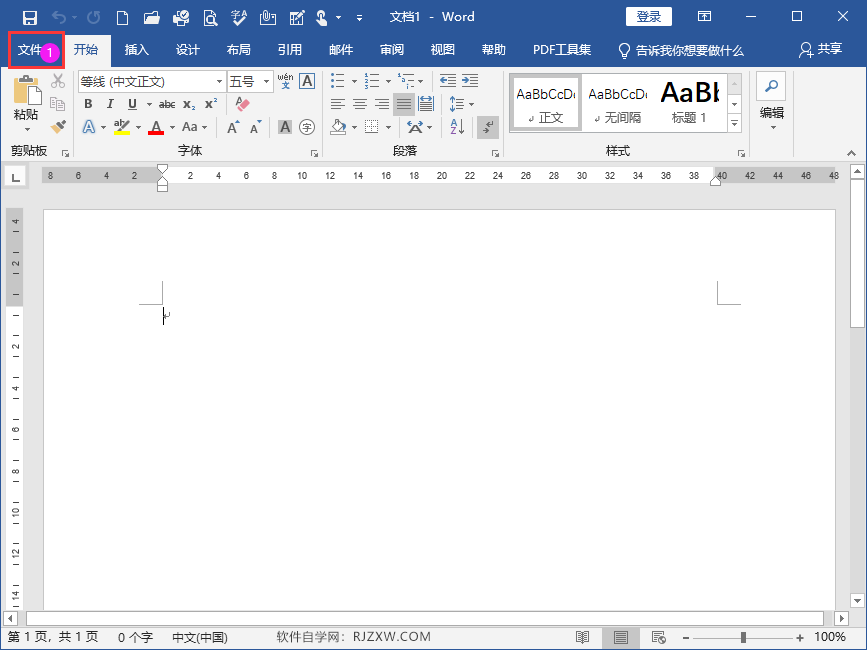Click the 登录 sign-in button
This screenshot has width=867, height=650.
pos(649,17)
